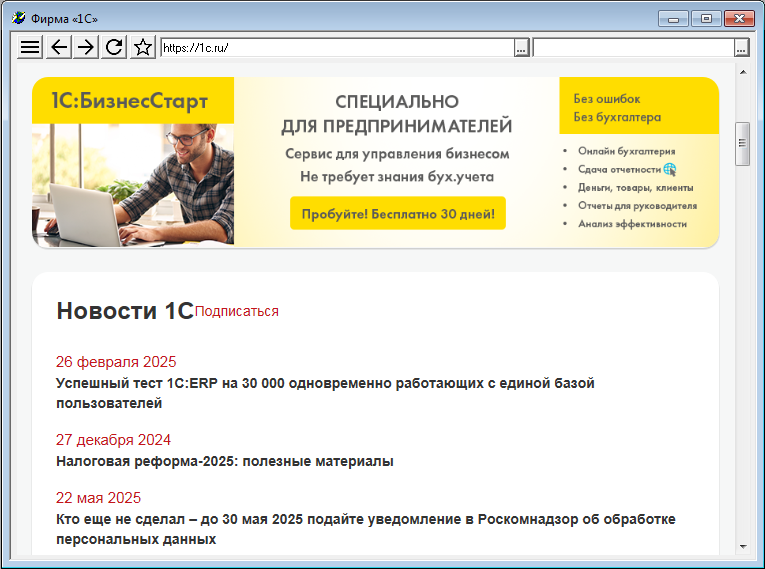Click scrollbar down arrow
The width and height of the screenshot is (765, 569).
tap(743, 547)
